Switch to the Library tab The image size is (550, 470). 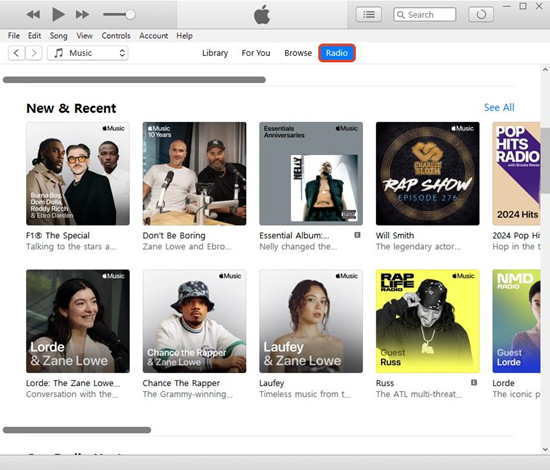click(x=215, y=53)
